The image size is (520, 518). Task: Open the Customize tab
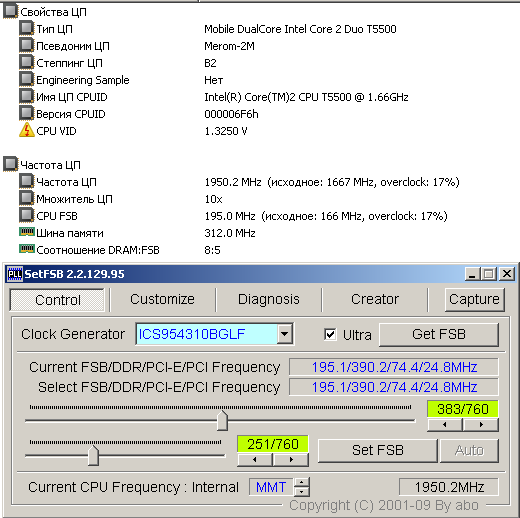(x=162, y=299)
